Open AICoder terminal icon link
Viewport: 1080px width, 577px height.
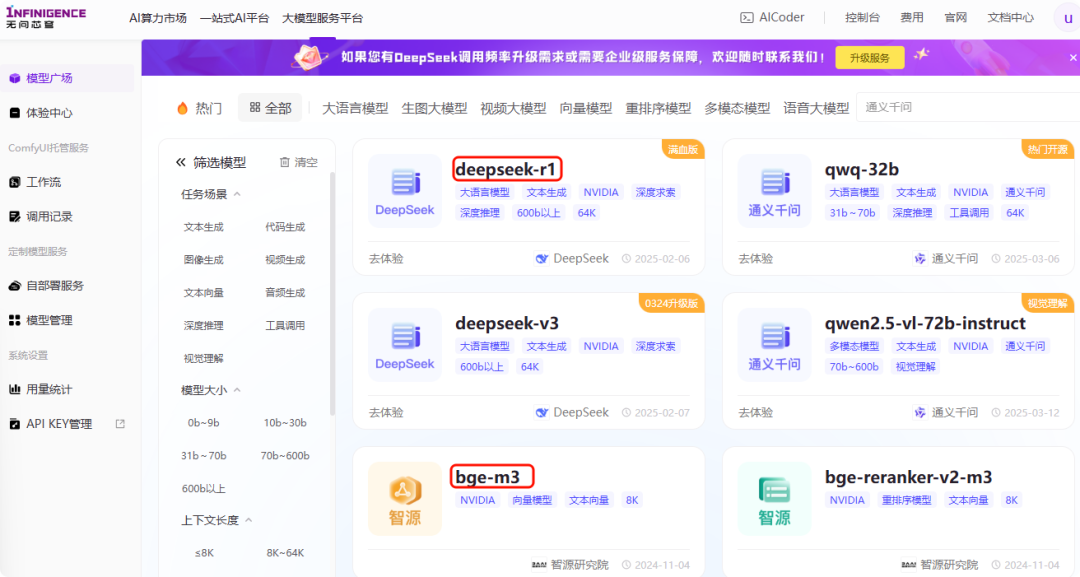tap(747, 18)
